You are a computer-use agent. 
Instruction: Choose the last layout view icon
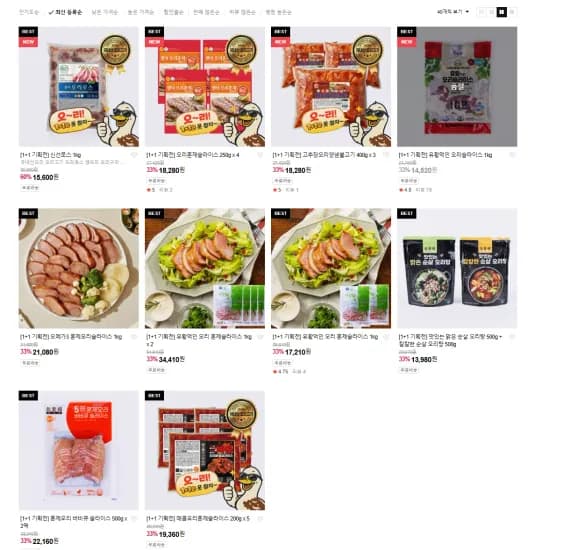click(512, 12)
